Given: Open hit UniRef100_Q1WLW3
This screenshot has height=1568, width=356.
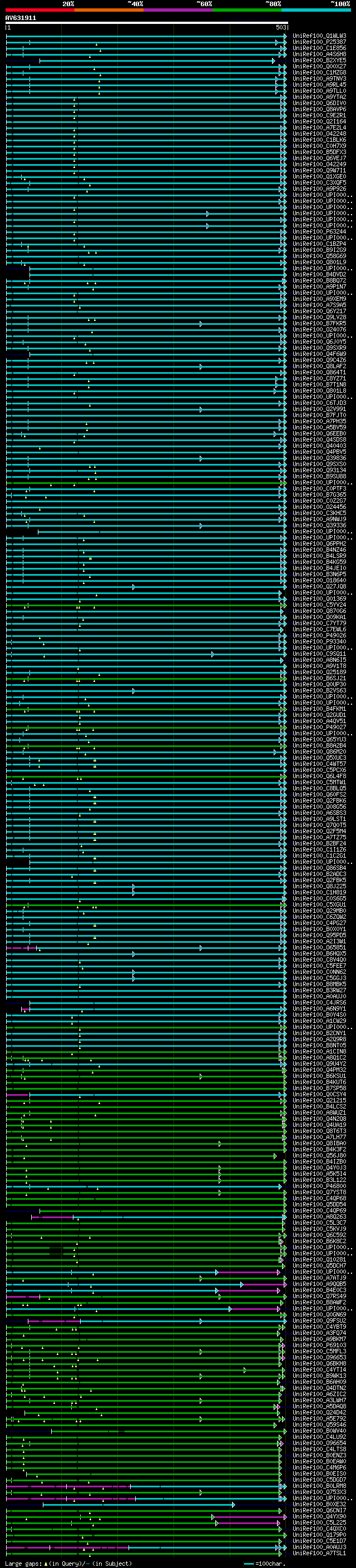Looking at the screenshot, I should pos(319,36).
